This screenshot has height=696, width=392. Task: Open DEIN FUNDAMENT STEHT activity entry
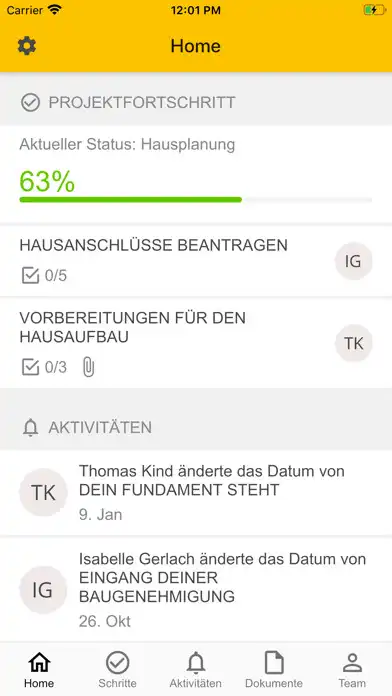click(x=196, y=493)
